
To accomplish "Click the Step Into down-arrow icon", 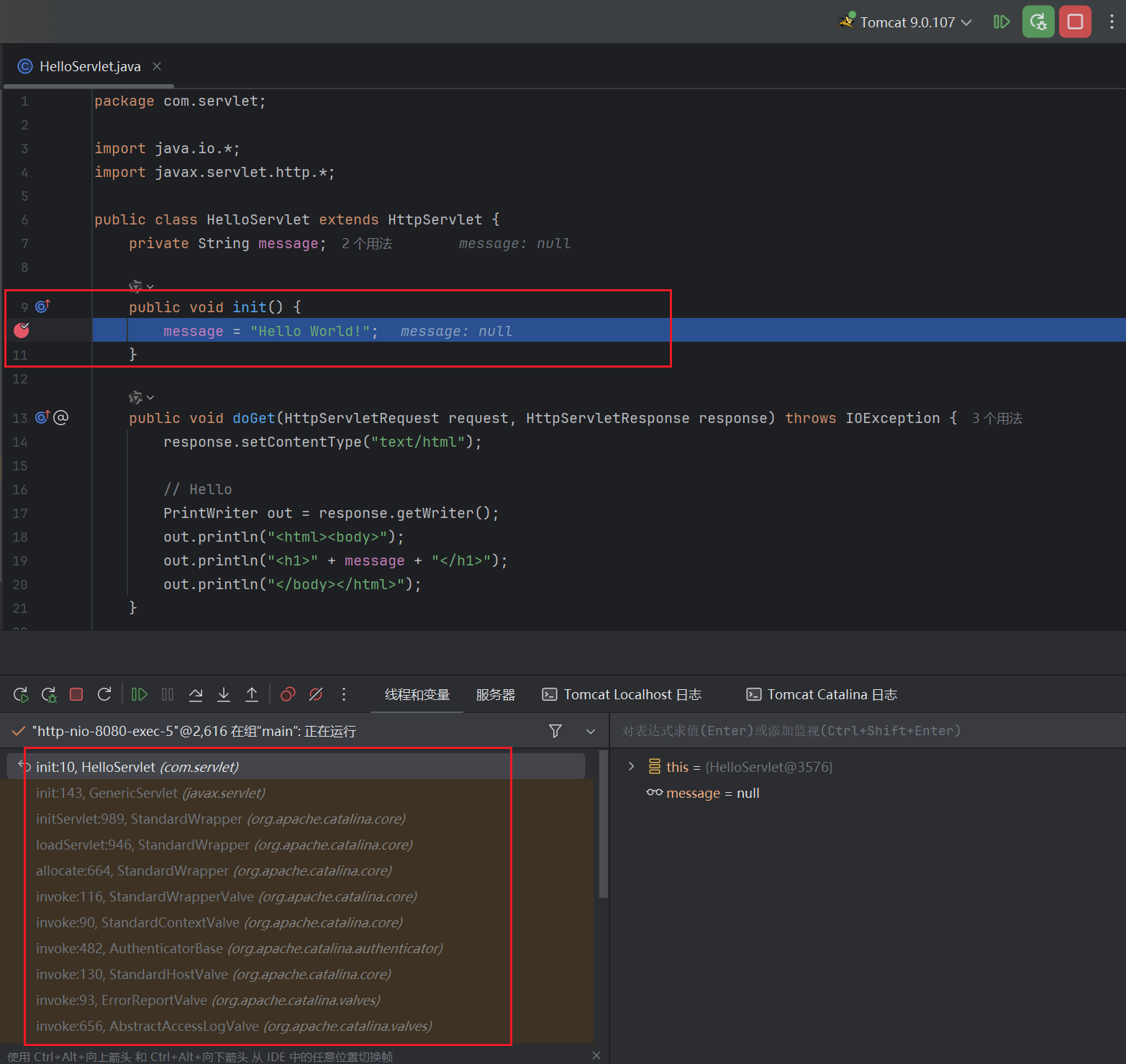I will pos(224,694).
